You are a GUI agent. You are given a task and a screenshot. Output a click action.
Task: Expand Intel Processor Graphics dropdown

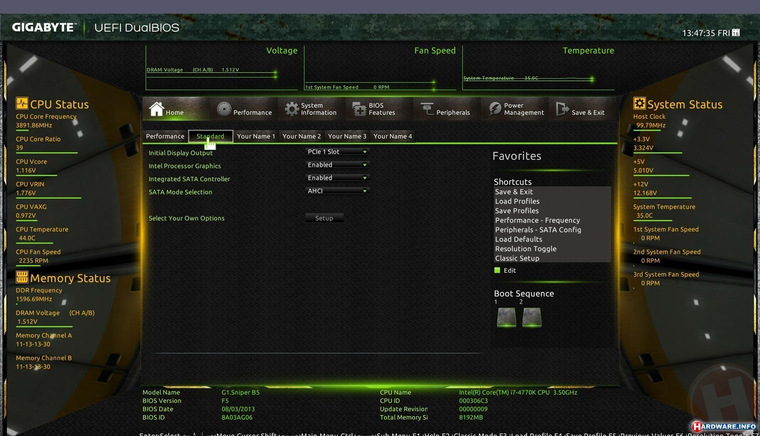tap(337, 165)
